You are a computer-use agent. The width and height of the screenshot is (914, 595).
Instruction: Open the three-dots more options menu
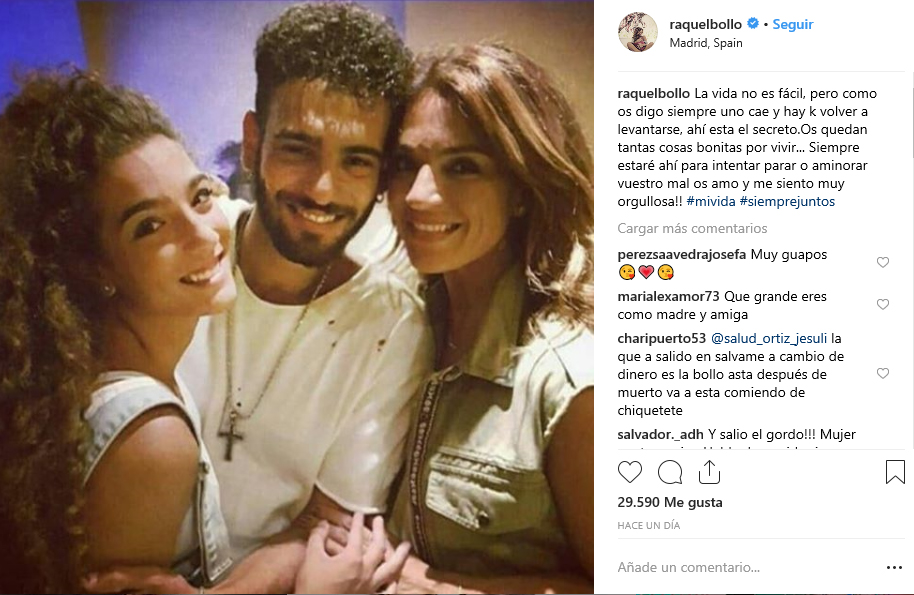(x=894, y=568)
